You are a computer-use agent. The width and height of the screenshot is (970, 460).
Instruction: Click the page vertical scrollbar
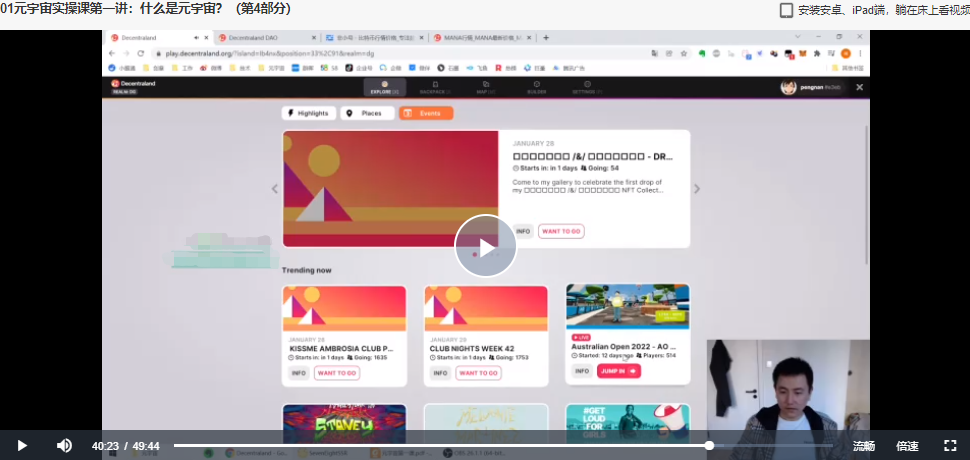[867, 195]
